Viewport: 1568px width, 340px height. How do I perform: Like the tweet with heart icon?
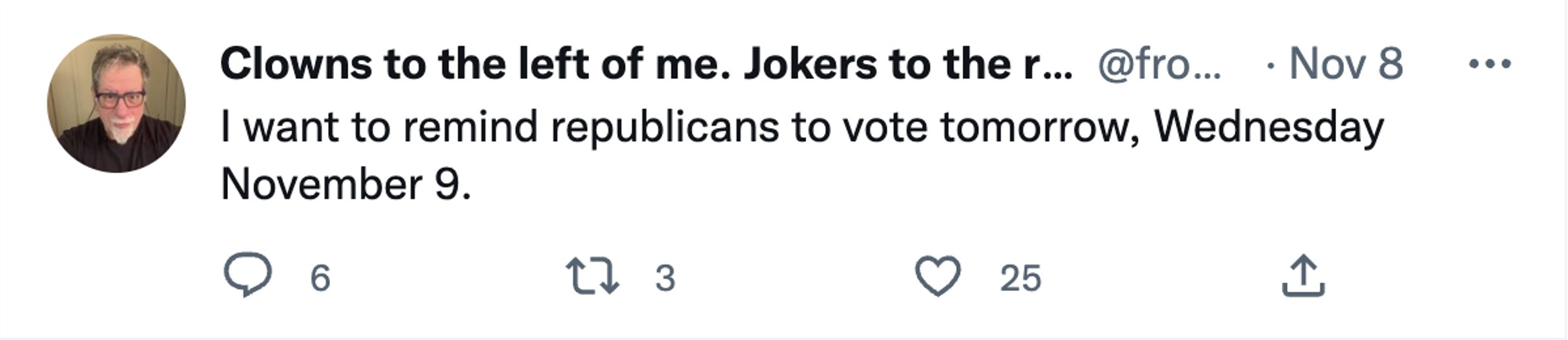tap(938, 276)
